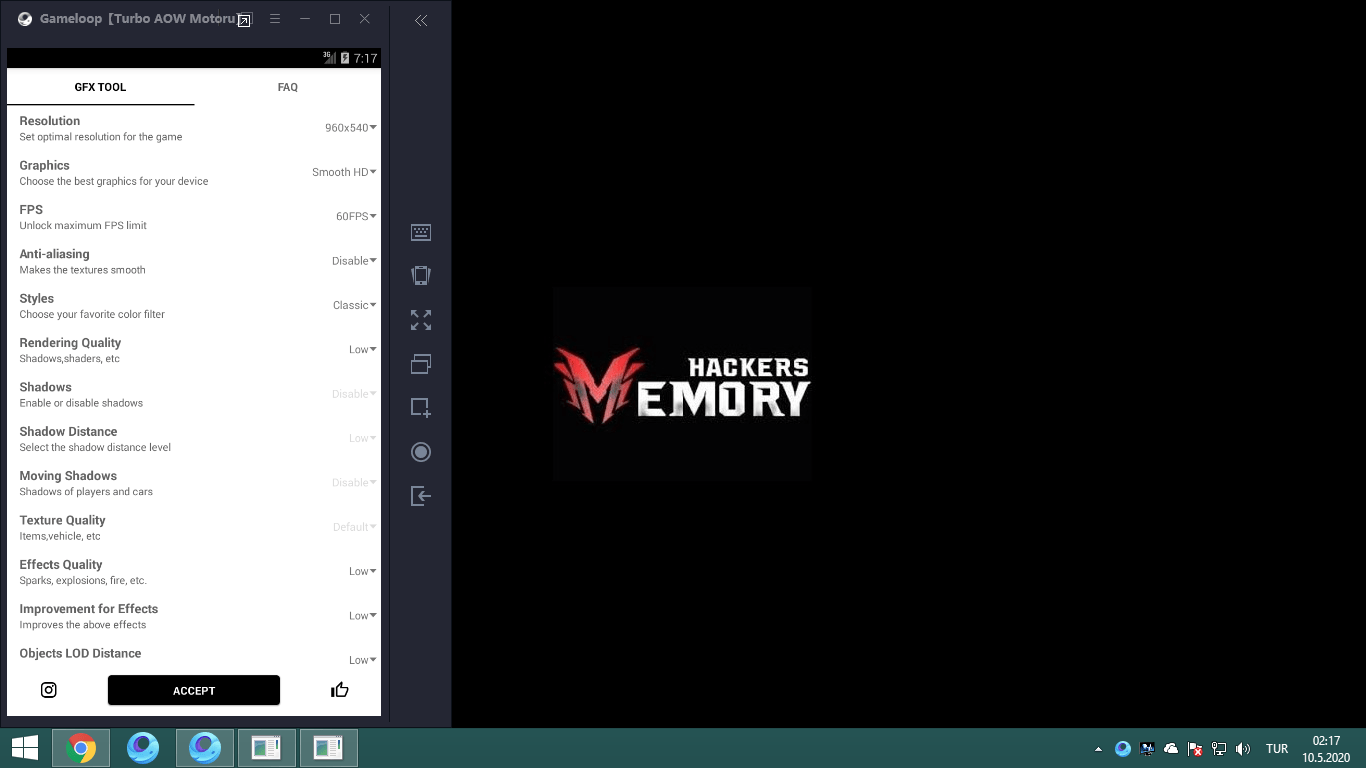Open the Improvement for Effects dropdown
Screen dimensions: 1366x768
coord(362,616)
